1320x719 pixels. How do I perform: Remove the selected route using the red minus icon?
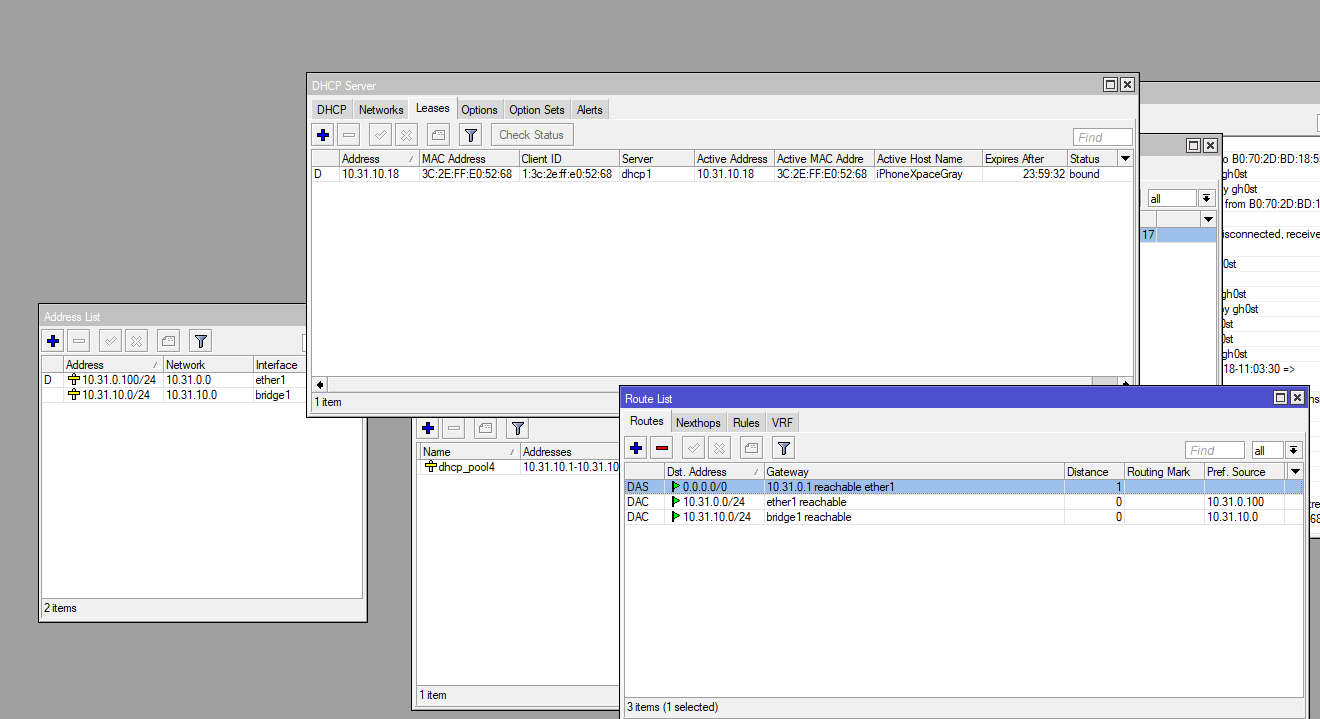(x=661, y=448)
